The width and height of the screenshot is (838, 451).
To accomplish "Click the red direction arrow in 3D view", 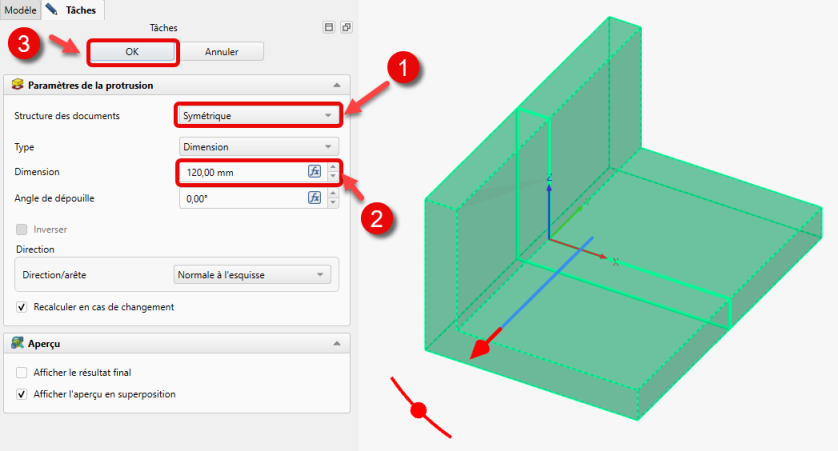I will [483, 347].
